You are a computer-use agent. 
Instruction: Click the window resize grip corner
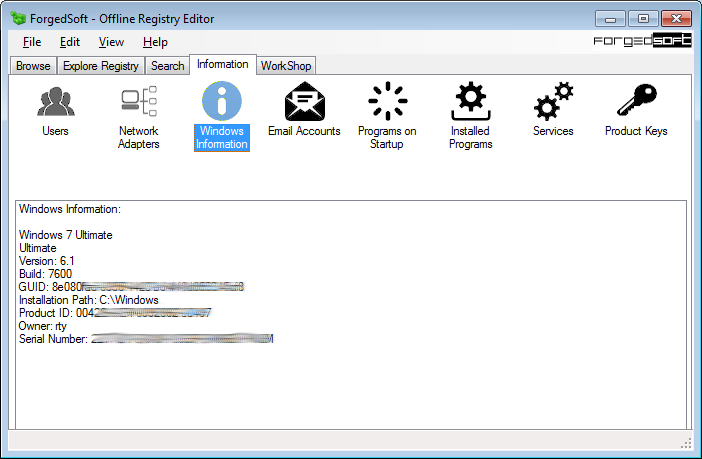[x=686, y=444]
